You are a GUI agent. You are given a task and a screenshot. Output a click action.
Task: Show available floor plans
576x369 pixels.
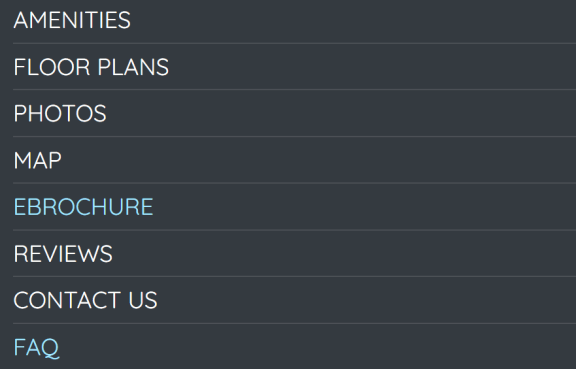tap(91, 67)
